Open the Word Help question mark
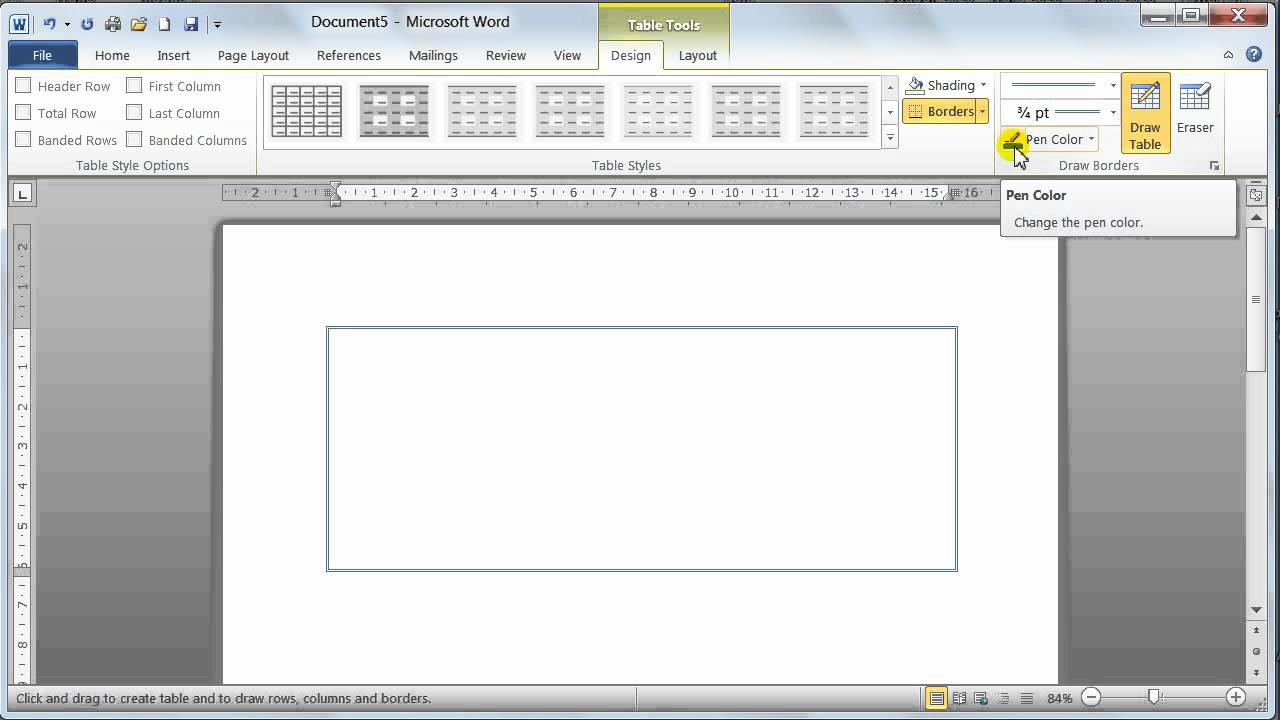 [1255, 55]
